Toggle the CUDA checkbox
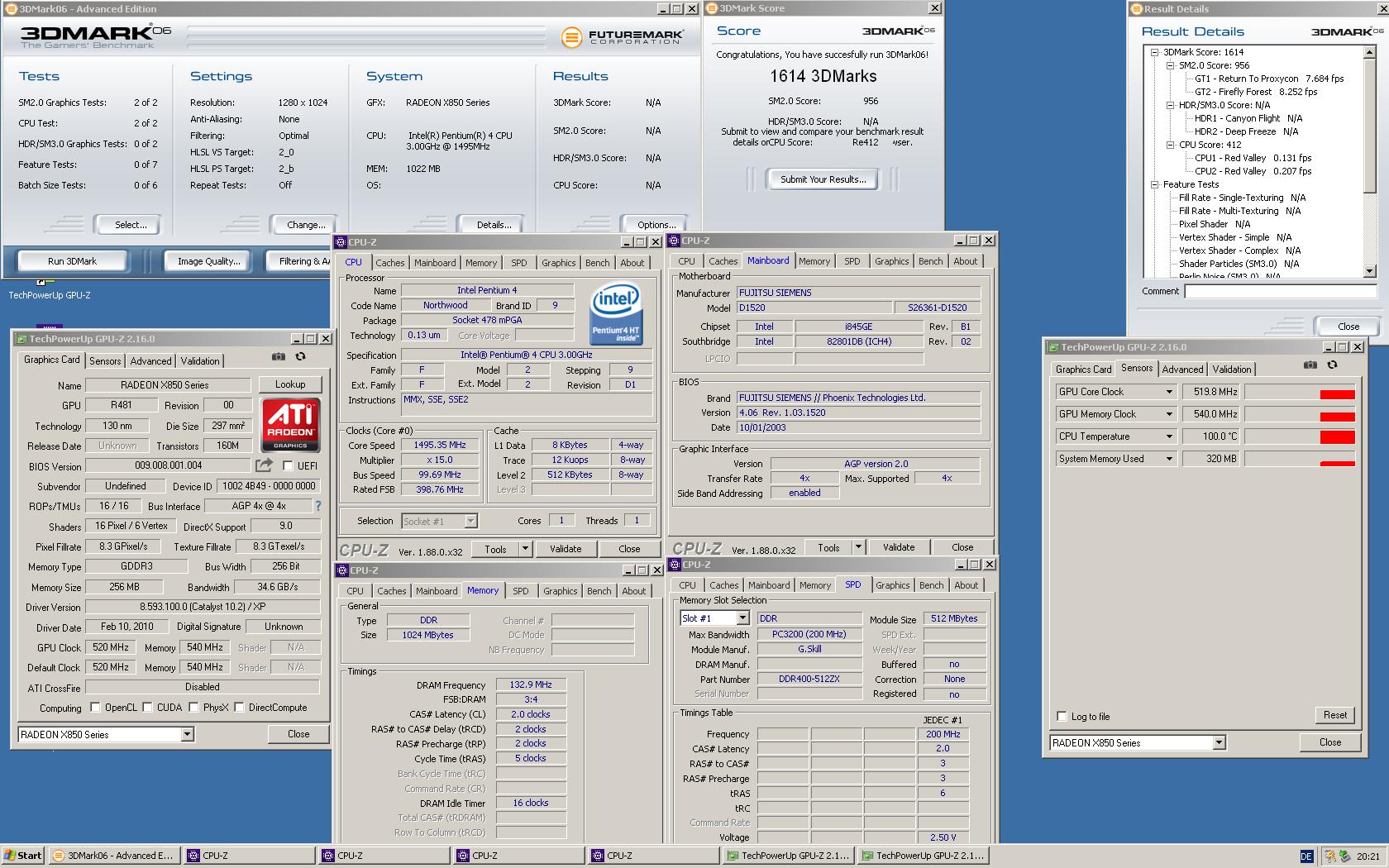The height and width of the screenshot is (868, 1389). click(147, 708)
